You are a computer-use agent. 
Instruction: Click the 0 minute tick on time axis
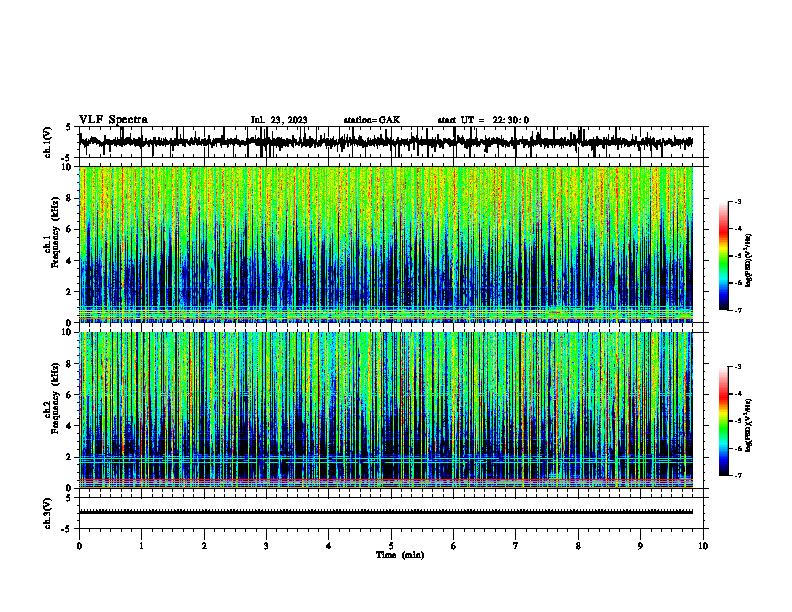79,546
